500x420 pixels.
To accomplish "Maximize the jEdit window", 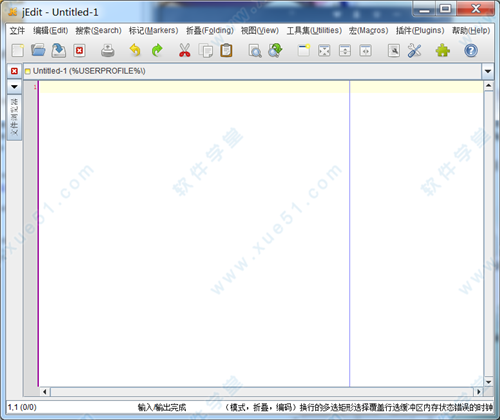I will (x=446, y=9).
